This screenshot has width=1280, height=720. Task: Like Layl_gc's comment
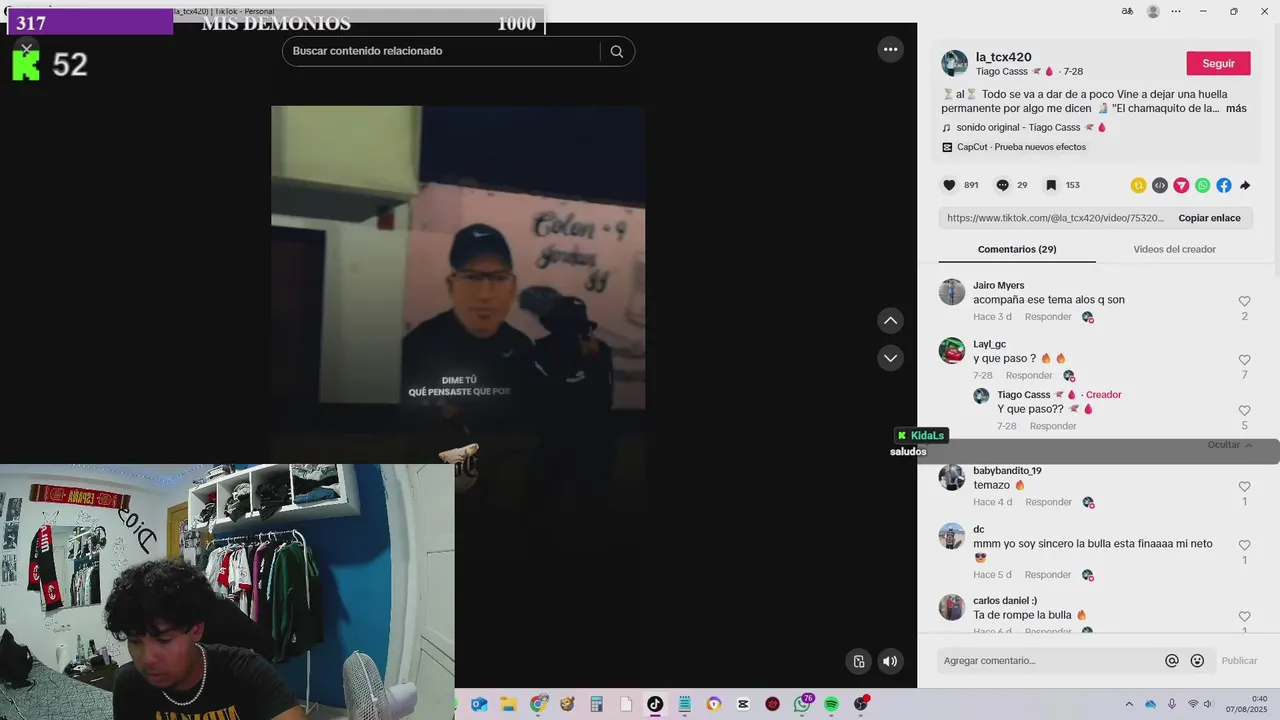1244,360
